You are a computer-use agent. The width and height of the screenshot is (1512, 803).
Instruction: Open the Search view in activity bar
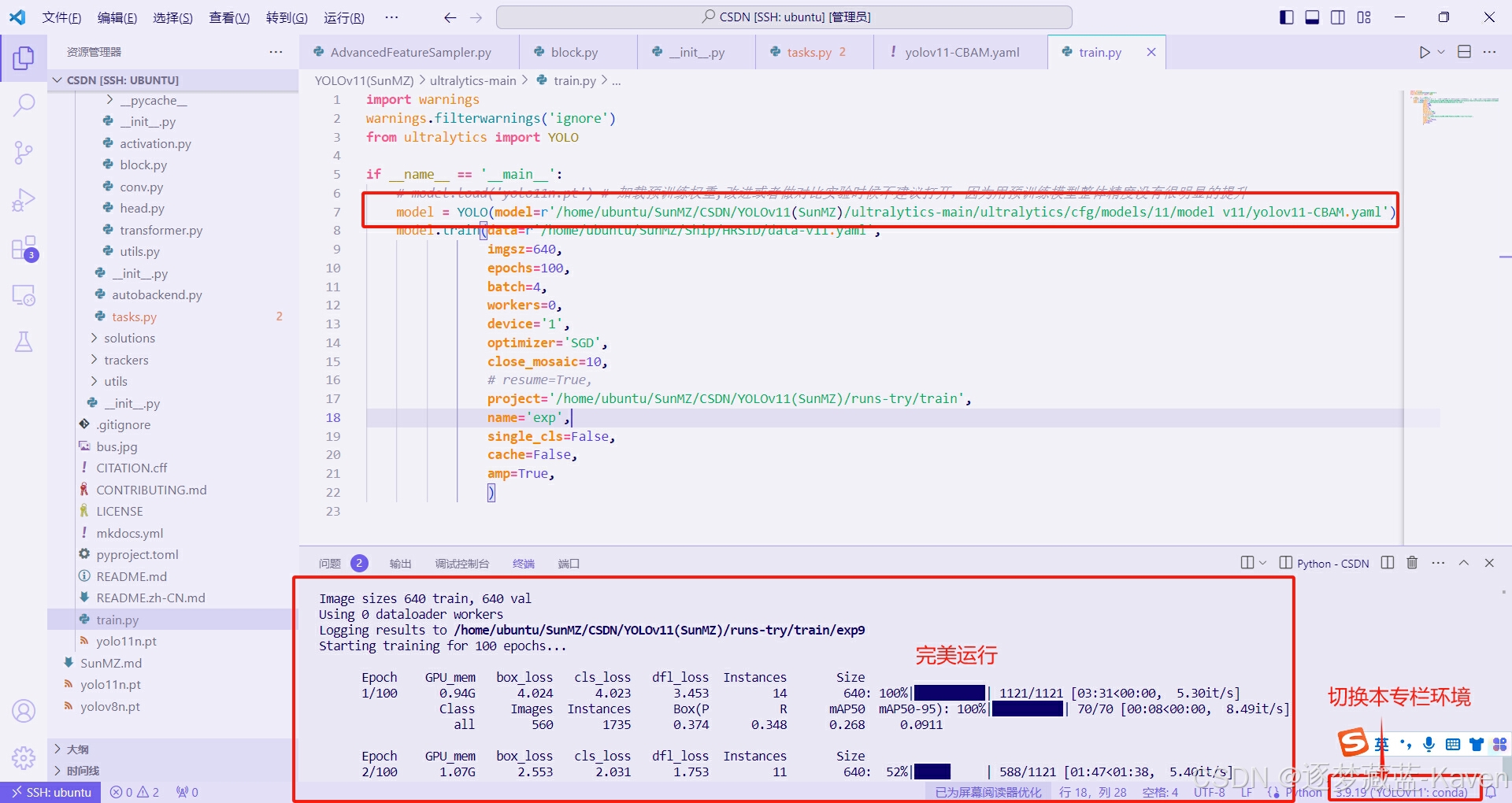(x=24, y=105)
